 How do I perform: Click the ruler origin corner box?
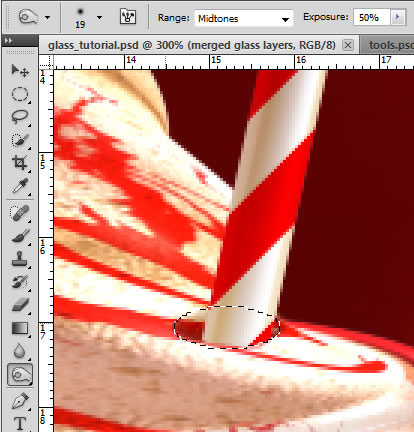tap(46, 62)
